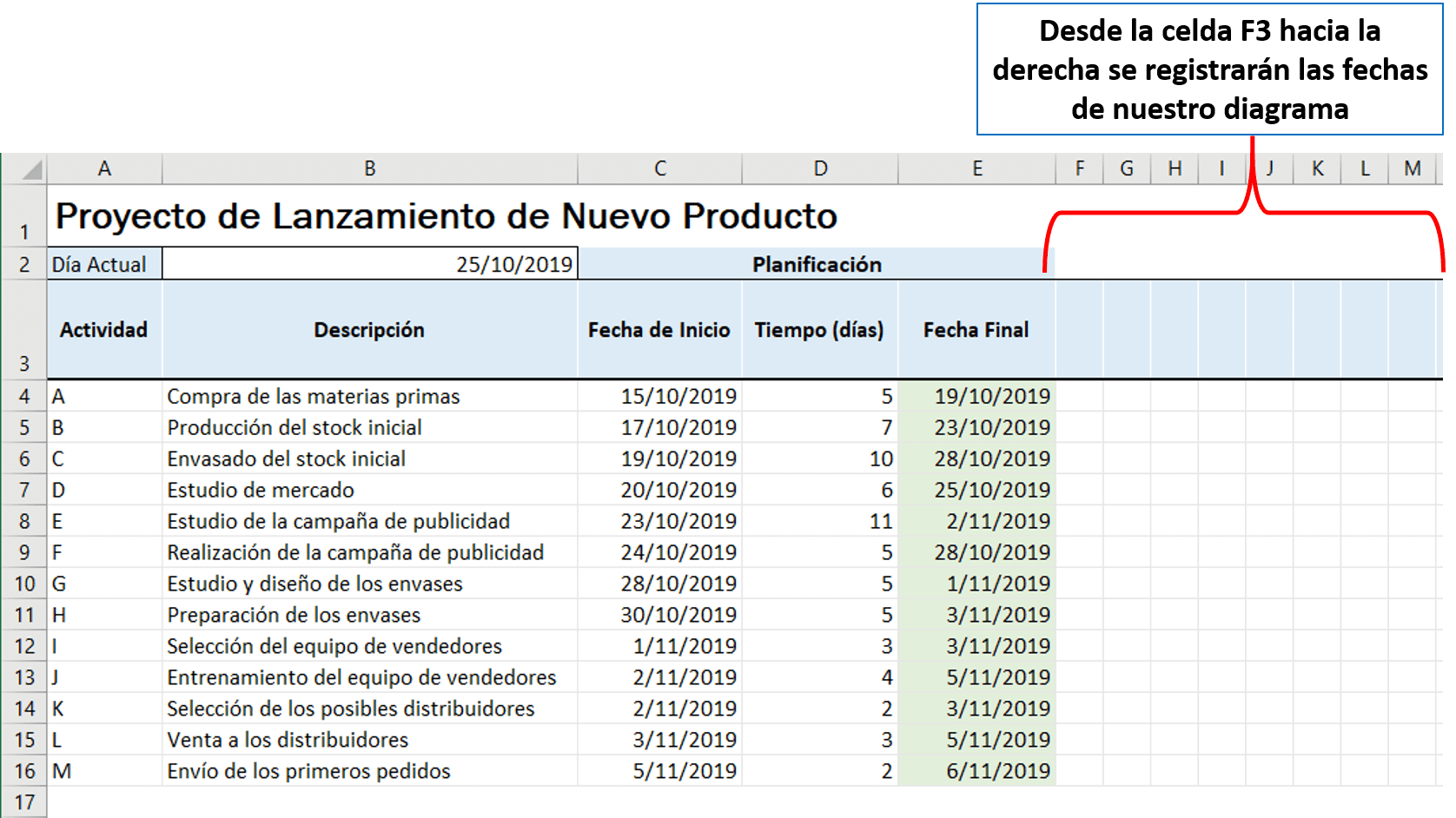This screenshot has width=1456, height=818.
Task: Select row 2 header
Action: click(24, 264)
